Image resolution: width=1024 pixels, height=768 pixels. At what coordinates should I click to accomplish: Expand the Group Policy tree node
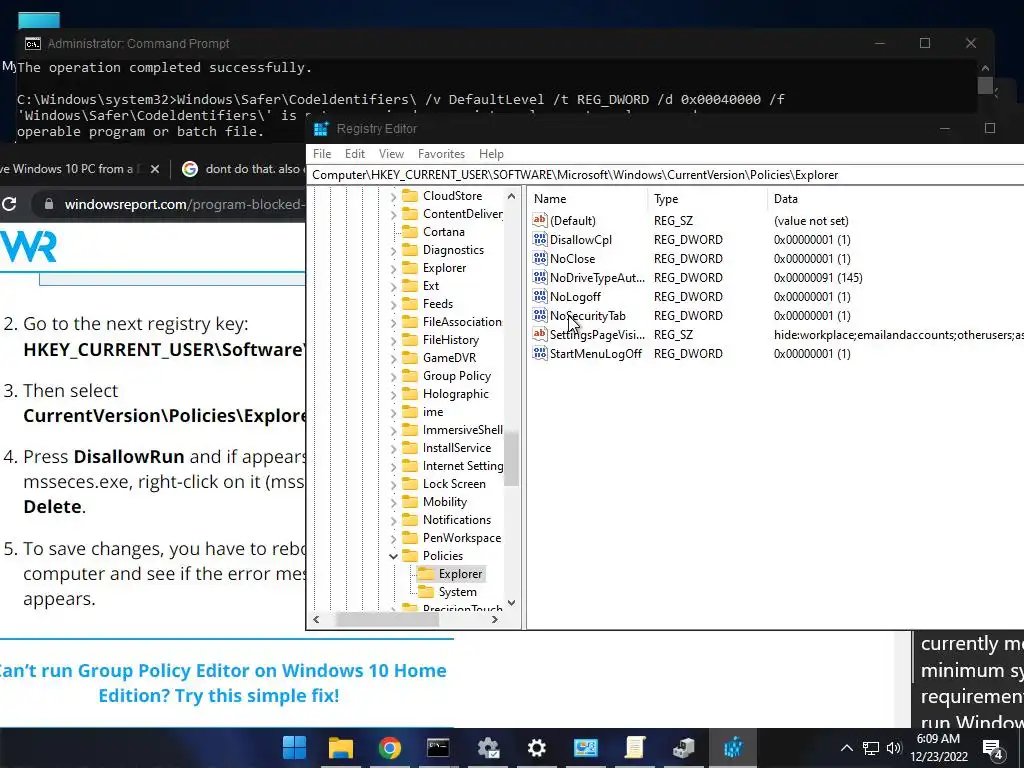click(393, 376)
